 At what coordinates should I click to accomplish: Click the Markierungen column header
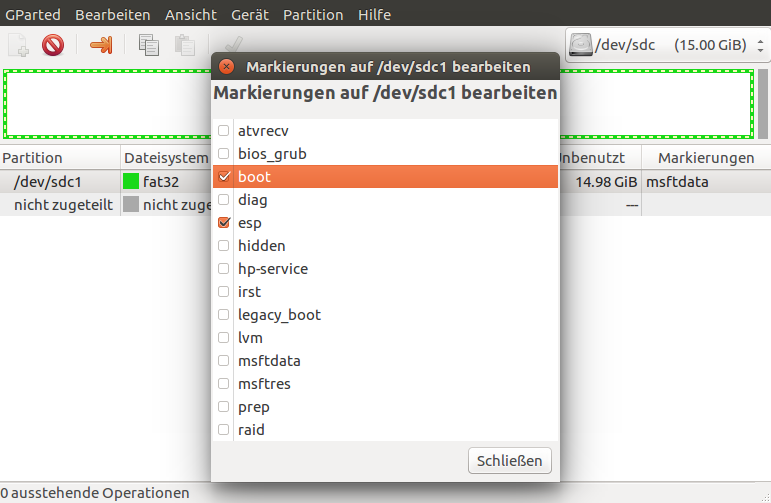click(x=705, y=158)
